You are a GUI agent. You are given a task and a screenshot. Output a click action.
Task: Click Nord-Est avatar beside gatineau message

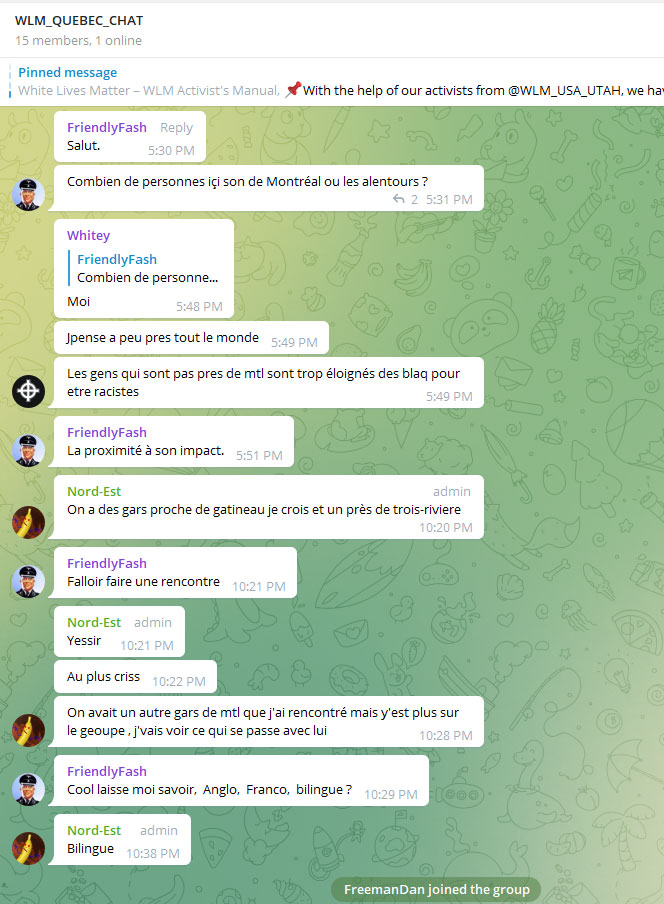[x=28, y=522]
